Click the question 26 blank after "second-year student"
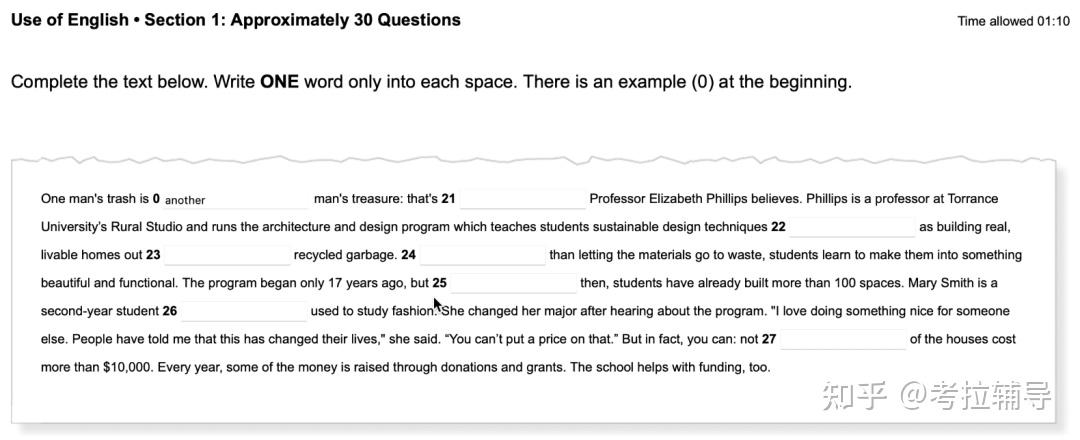Viewport: 1080px width, 440px height. 243,311
